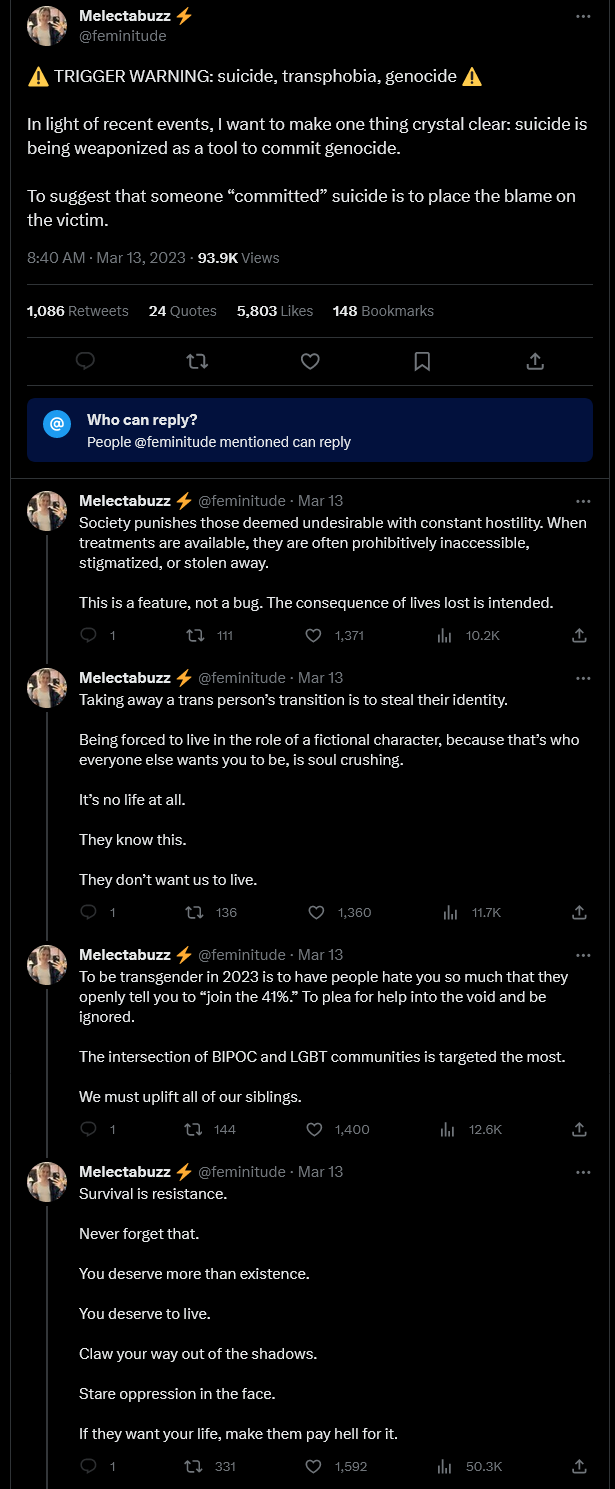Open more options on 'Survival is resistance' tweet

click(584, 1171)
